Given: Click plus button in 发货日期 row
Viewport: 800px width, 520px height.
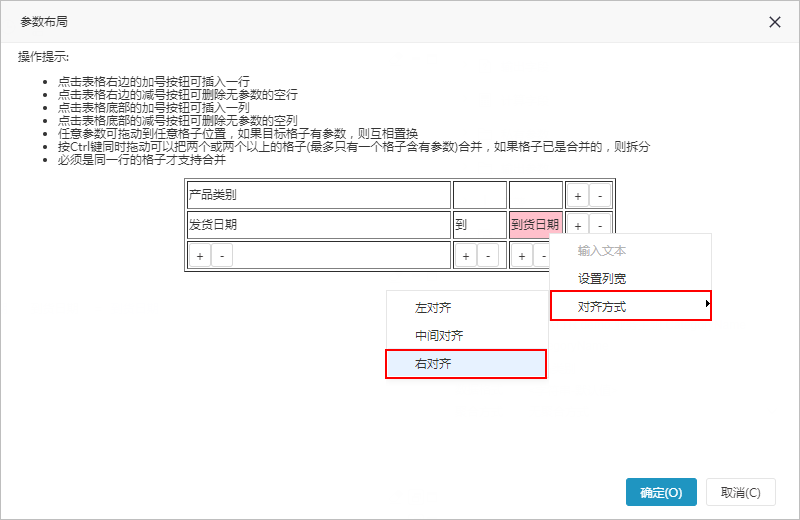Looking at the screenshot, I should [x=578, y=226].
